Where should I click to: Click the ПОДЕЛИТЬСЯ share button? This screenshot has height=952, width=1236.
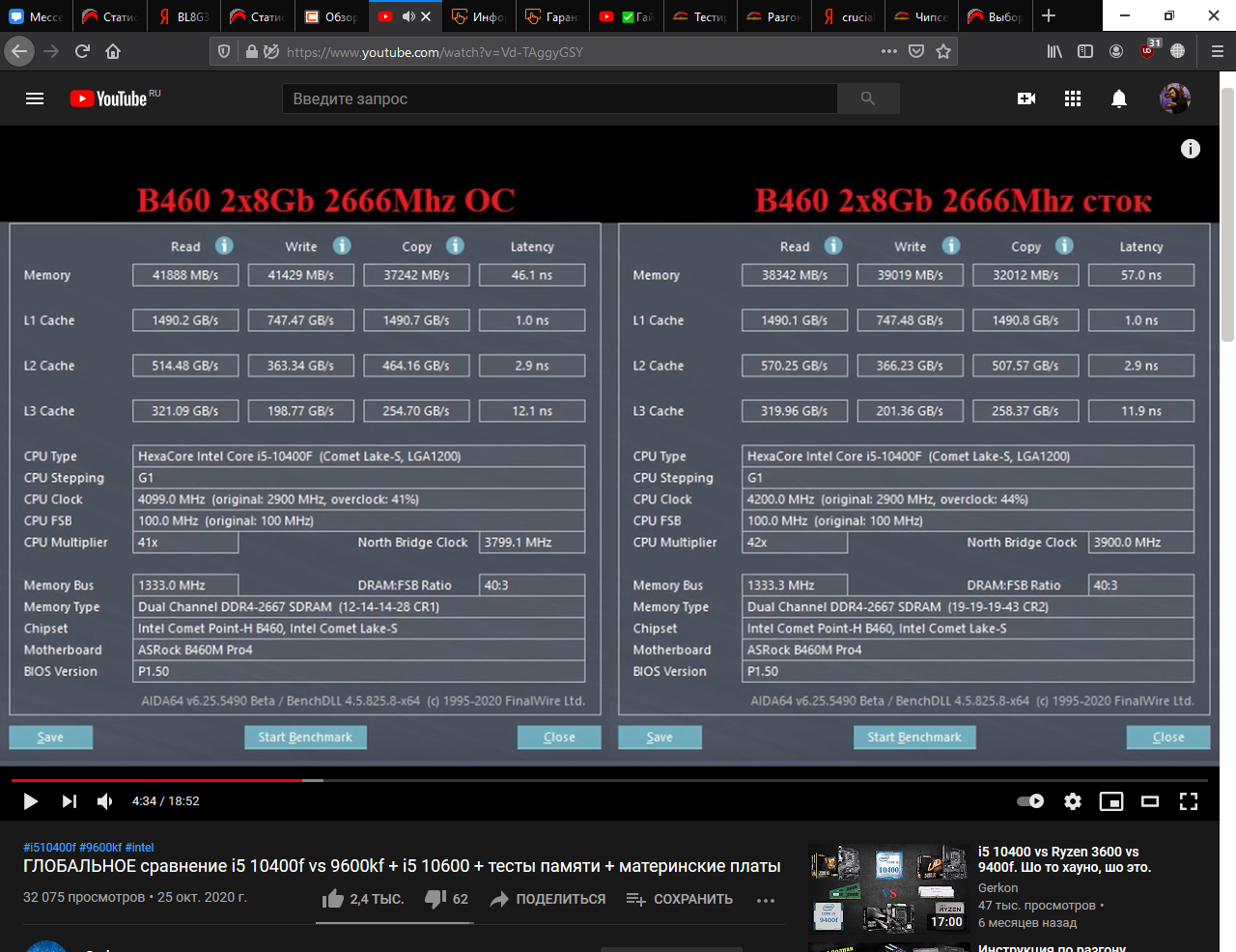pos(548,899)
